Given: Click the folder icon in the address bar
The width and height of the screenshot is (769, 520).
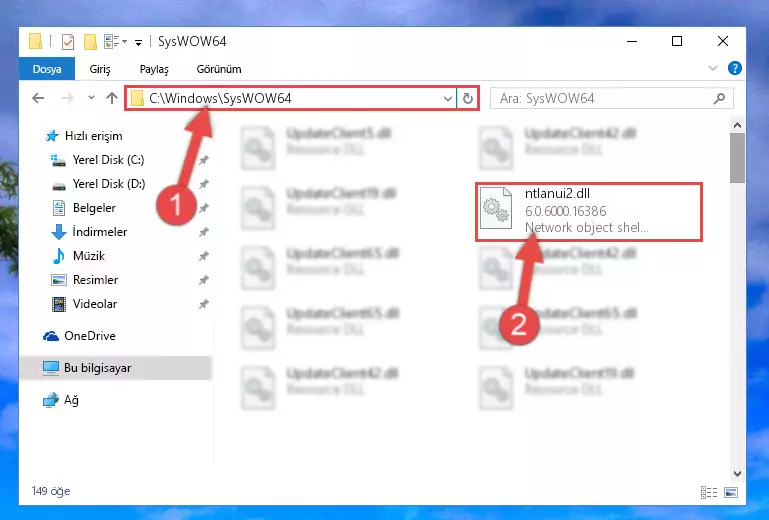Looking at the screenshot, I should point(137,98).
